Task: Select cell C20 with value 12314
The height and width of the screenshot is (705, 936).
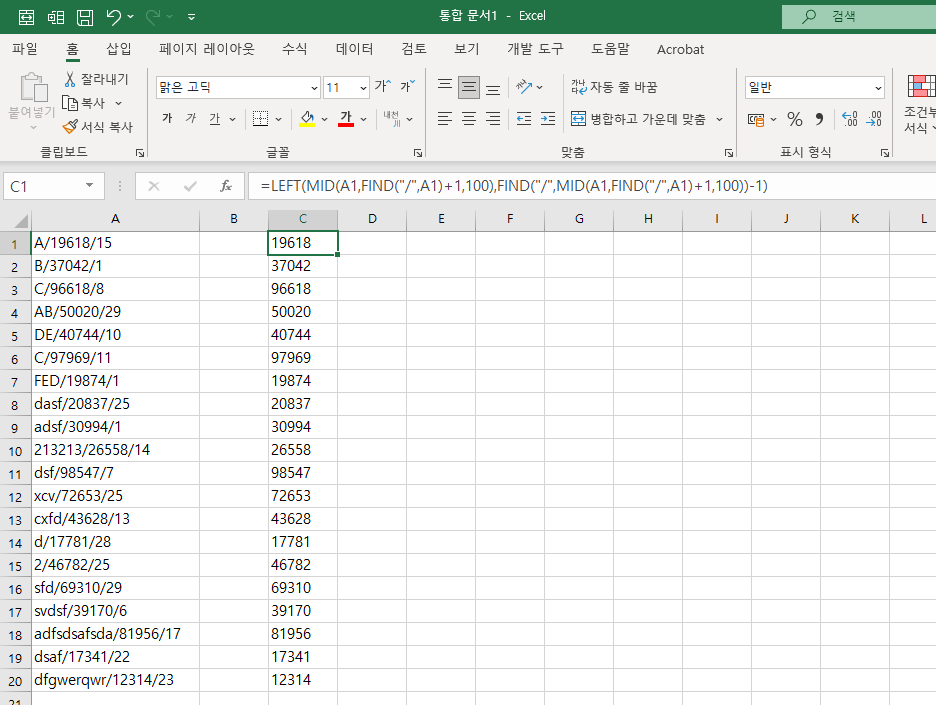Action: (303, 680)
